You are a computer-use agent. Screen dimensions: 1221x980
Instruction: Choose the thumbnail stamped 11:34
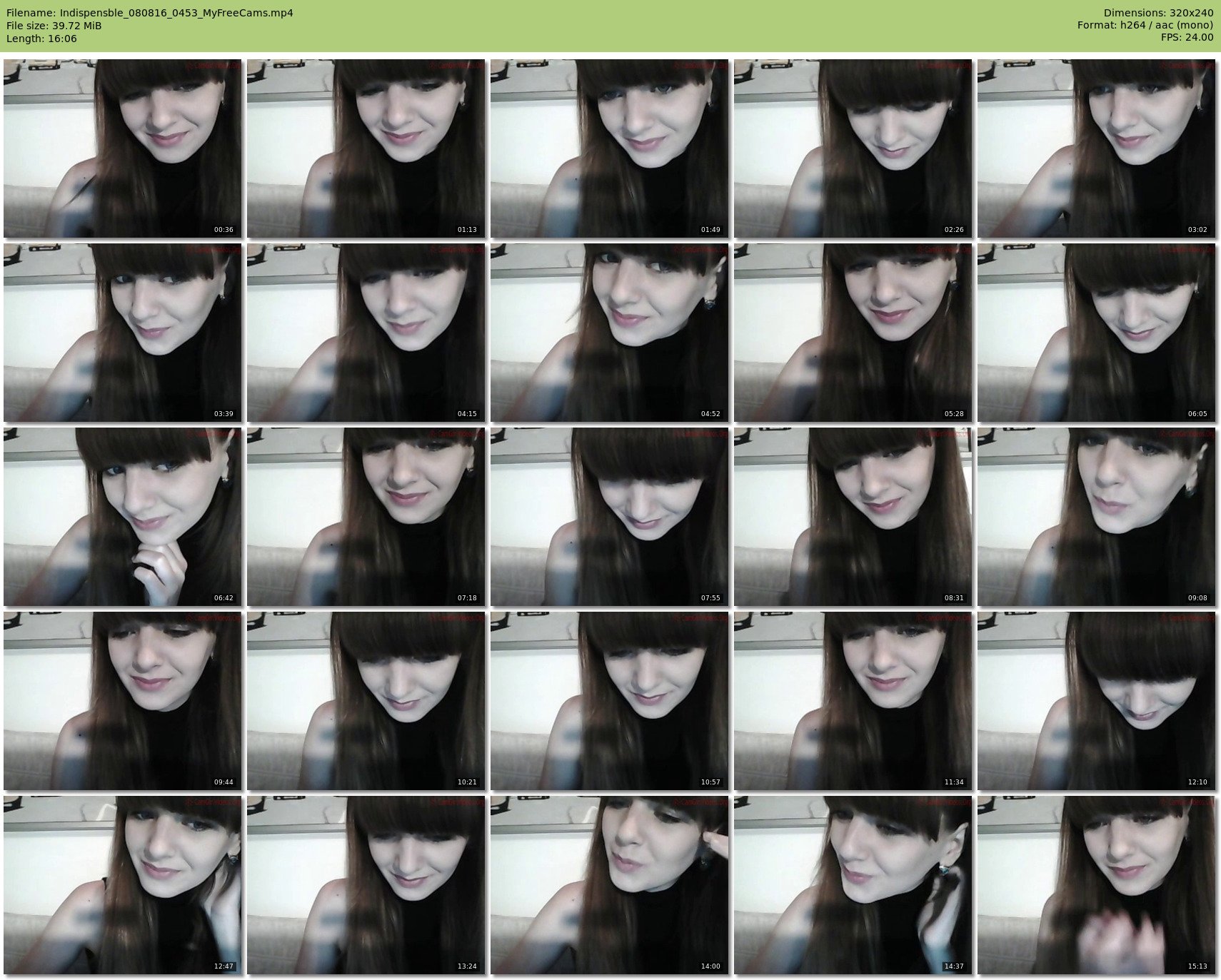click(853, 701)
